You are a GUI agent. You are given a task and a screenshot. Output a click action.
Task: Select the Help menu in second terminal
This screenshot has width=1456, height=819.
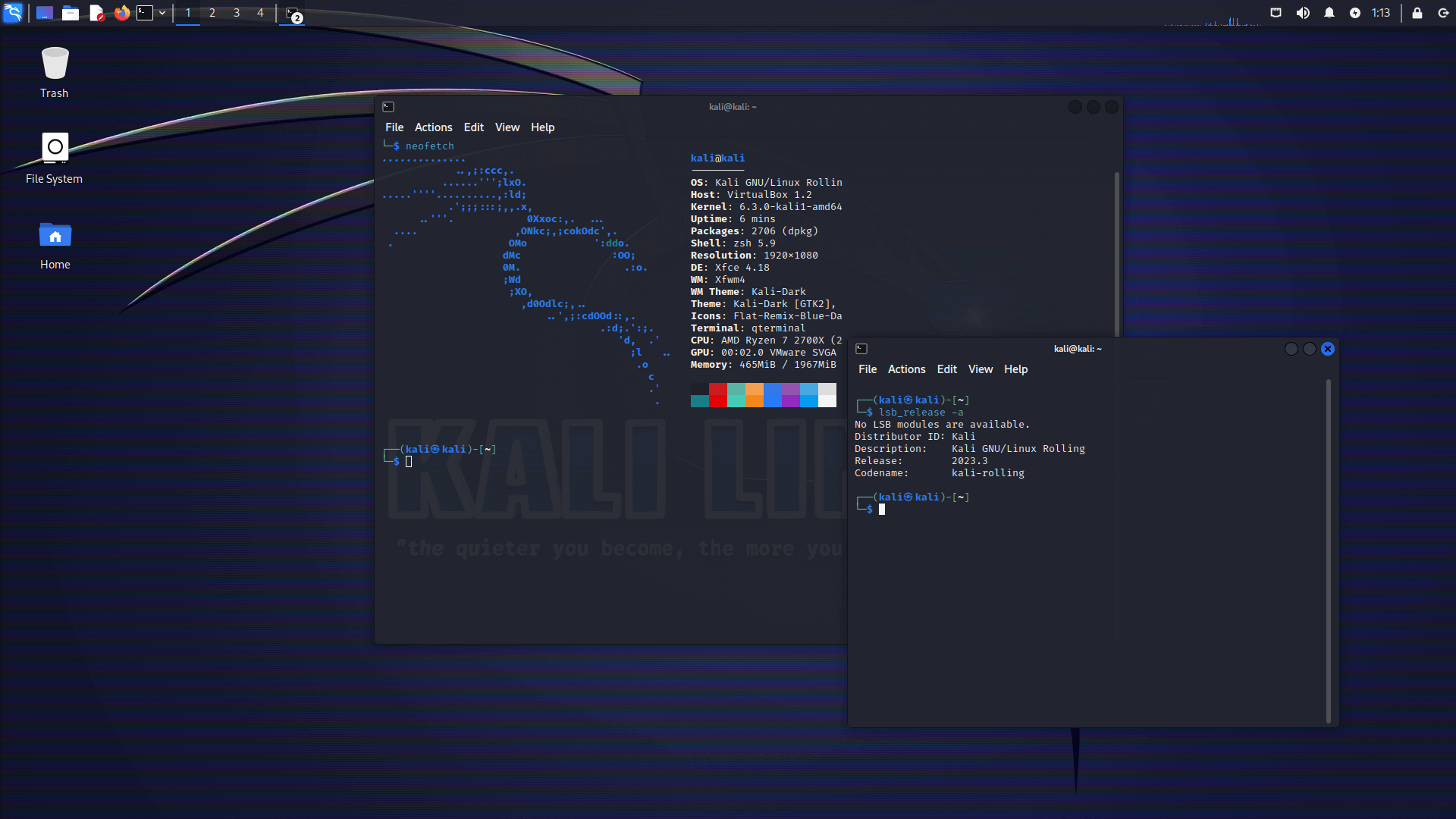(1016, 369)
